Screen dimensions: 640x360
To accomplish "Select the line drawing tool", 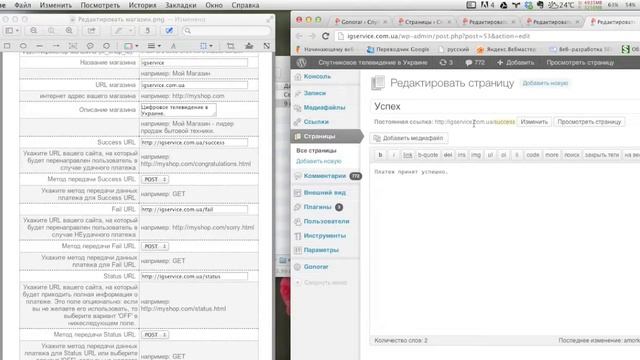I will (x=40, y=46).
